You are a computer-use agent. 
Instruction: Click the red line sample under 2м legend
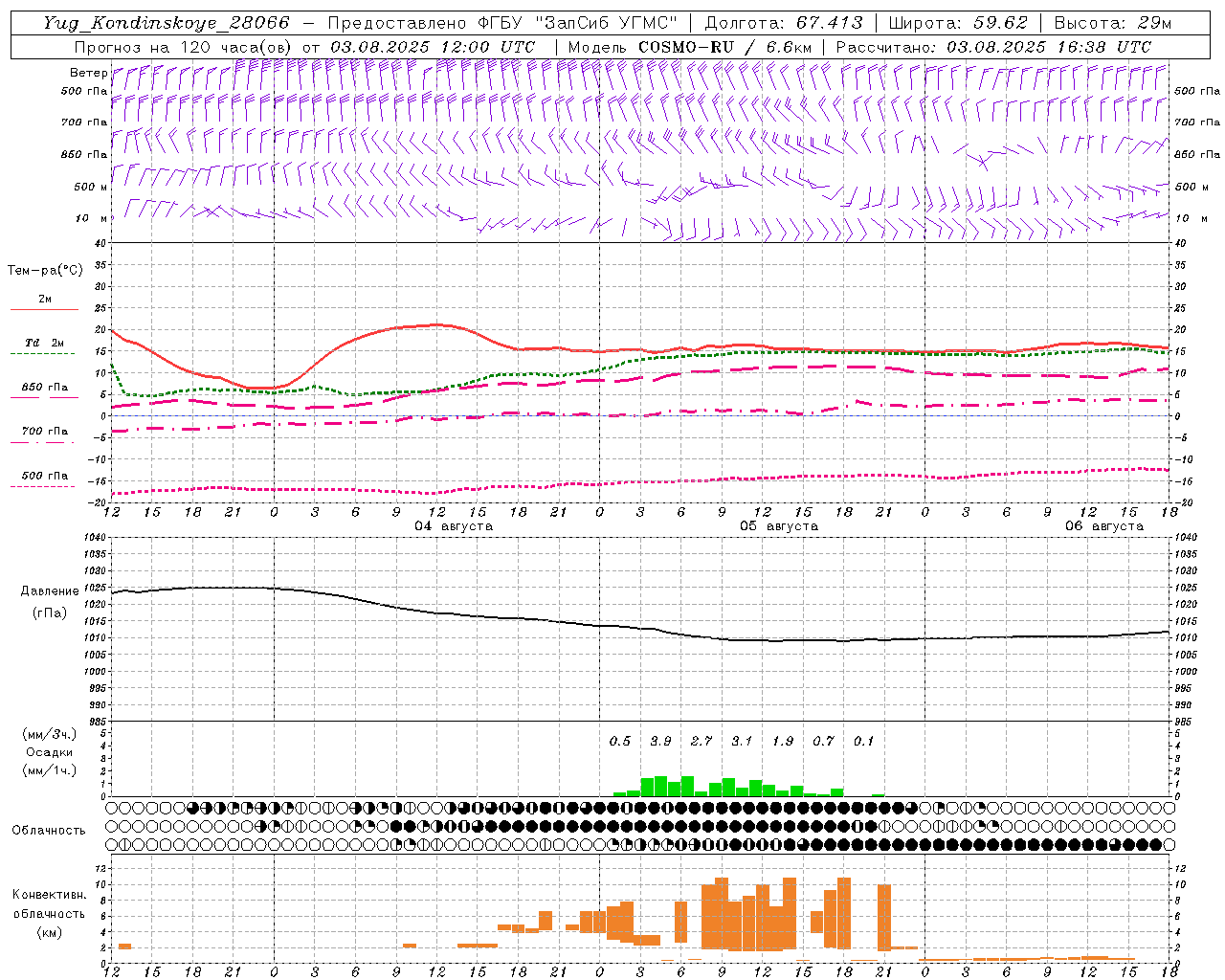pyautogui.click(x=44, y=309)
